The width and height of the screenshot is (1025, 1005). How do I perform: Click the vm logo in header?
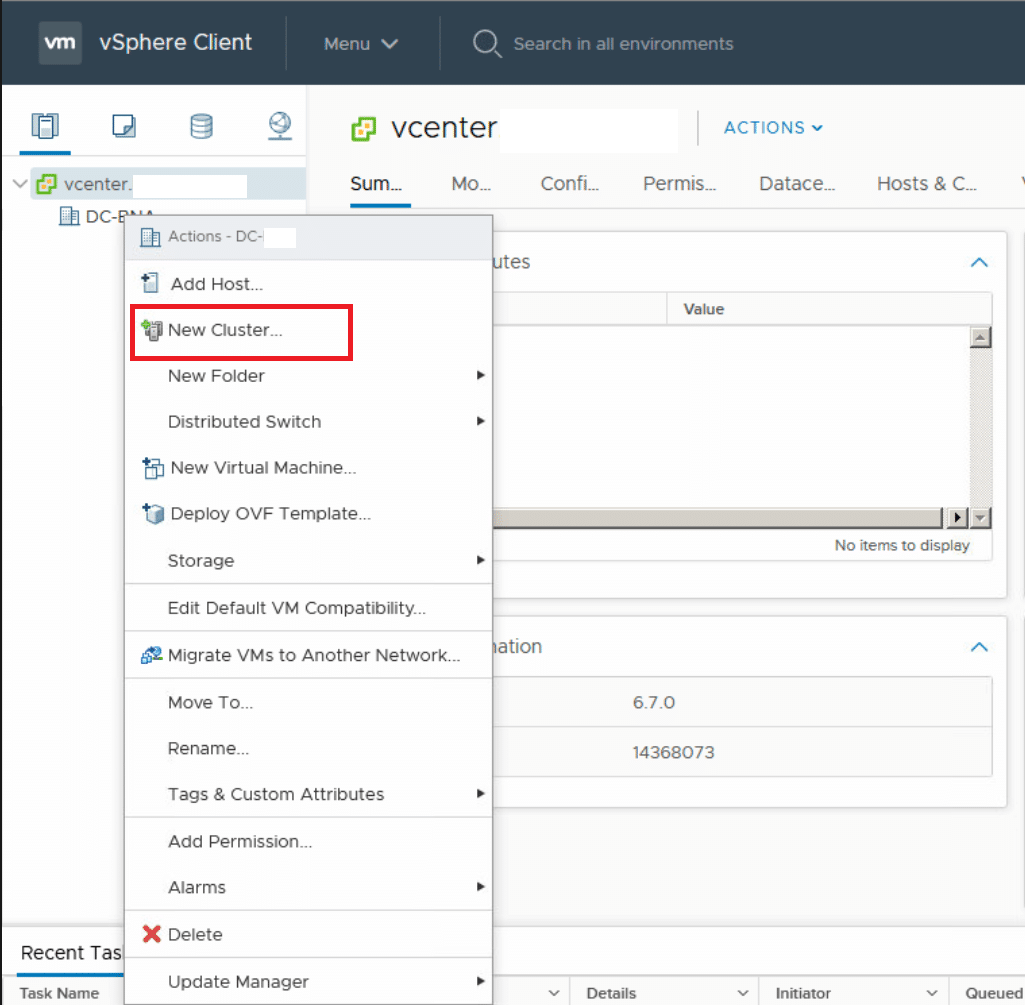click(59, 43)
